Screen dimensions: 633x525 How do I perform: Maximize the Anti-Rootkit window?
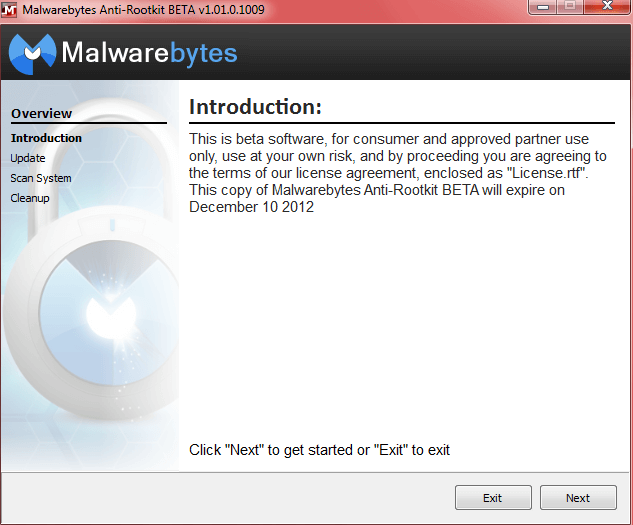570,7
